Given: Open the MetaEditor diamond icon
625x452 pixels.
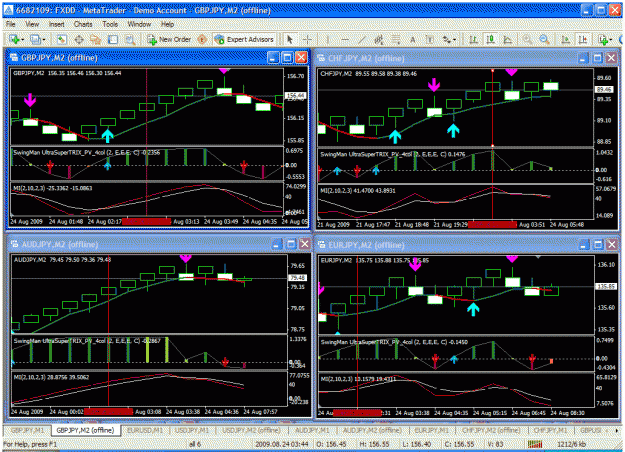Looking at the screenshot, I should [202, 39].
